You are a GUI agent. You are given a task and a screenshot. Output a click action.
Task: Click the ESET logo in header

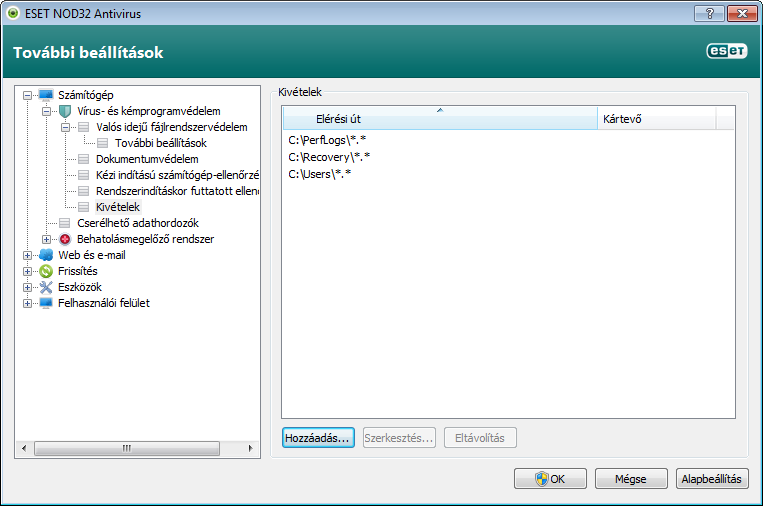pos(727,51)
